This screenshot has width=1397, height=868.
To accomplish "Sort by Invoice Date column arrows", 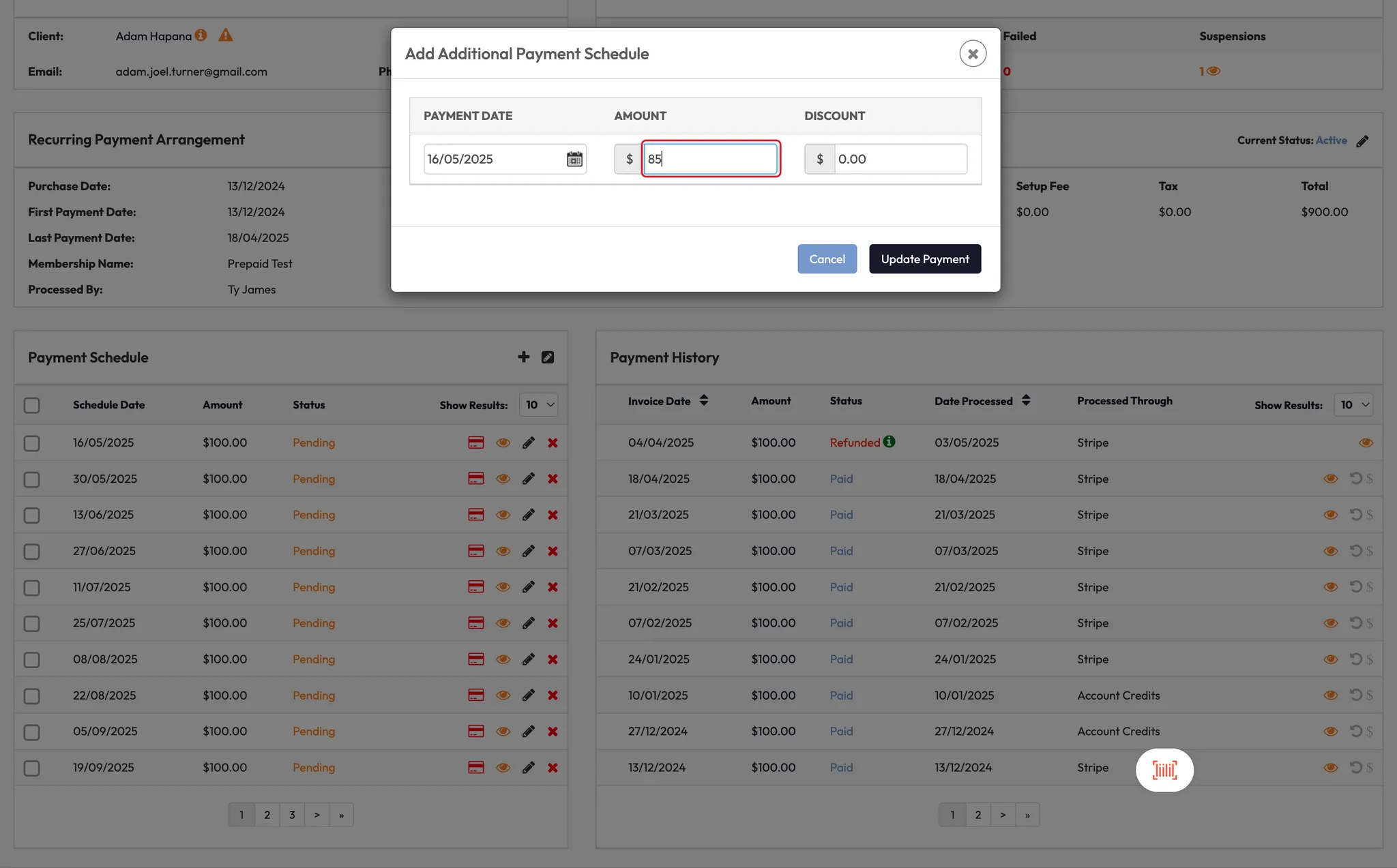I will pos(704,401).
